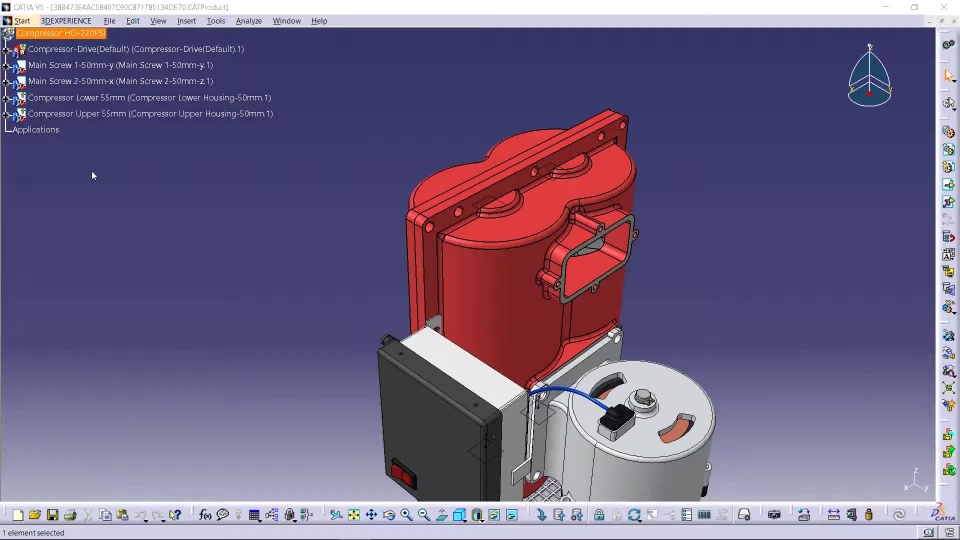Open the Measure Between tool

click(833, 515)
